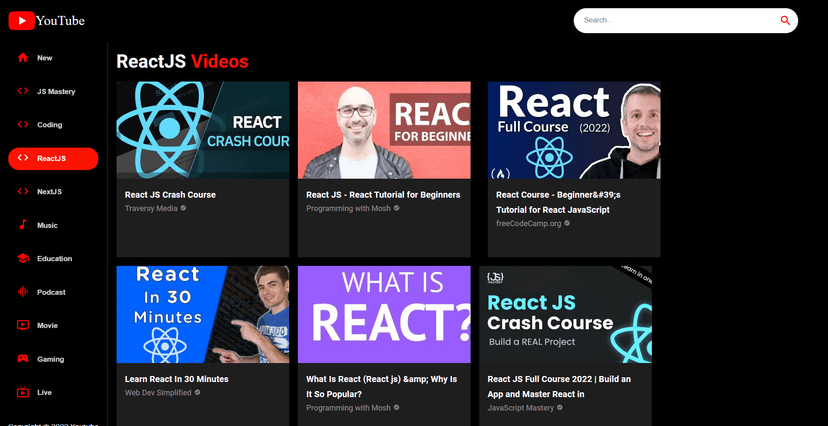Click the code icon beside NextJS
The image size is (828, 426).
point(23,191)
